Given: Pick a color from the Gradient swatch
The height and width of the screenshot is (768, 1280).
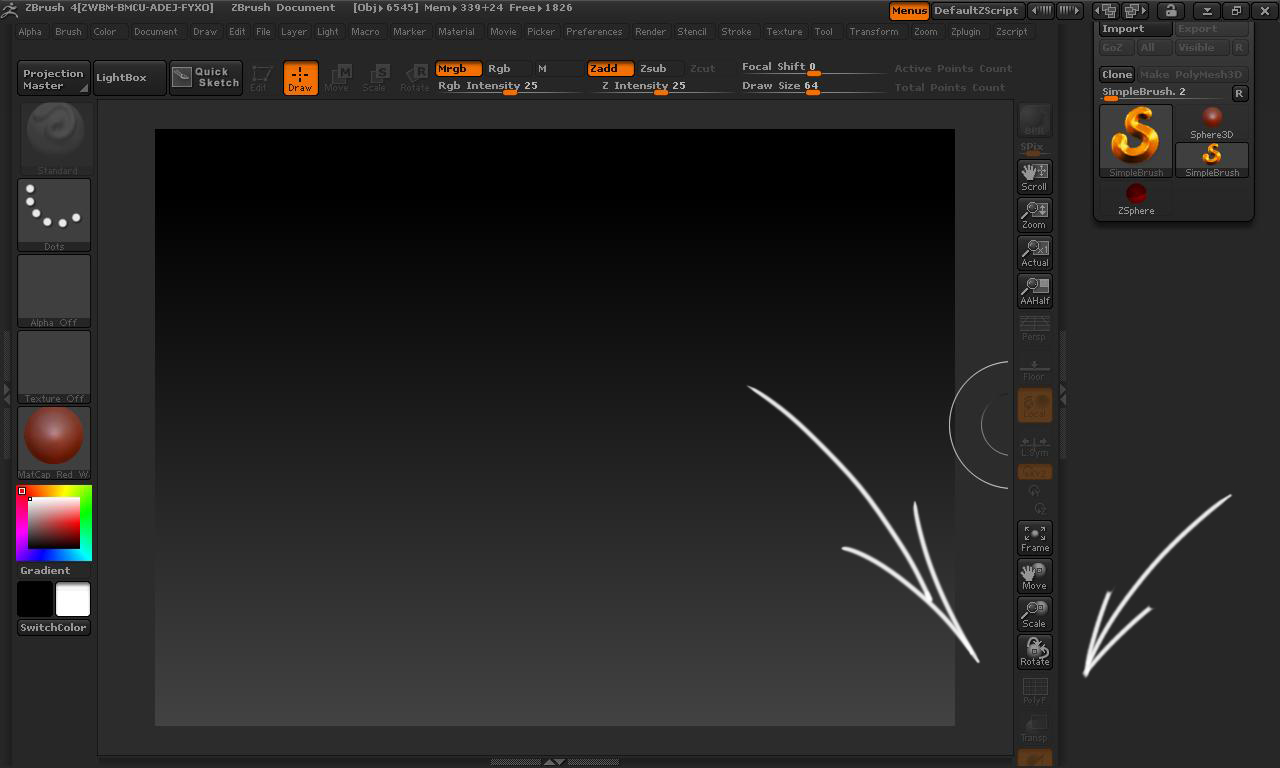Looking at the screenshot, I should click(x=54, y=522).
